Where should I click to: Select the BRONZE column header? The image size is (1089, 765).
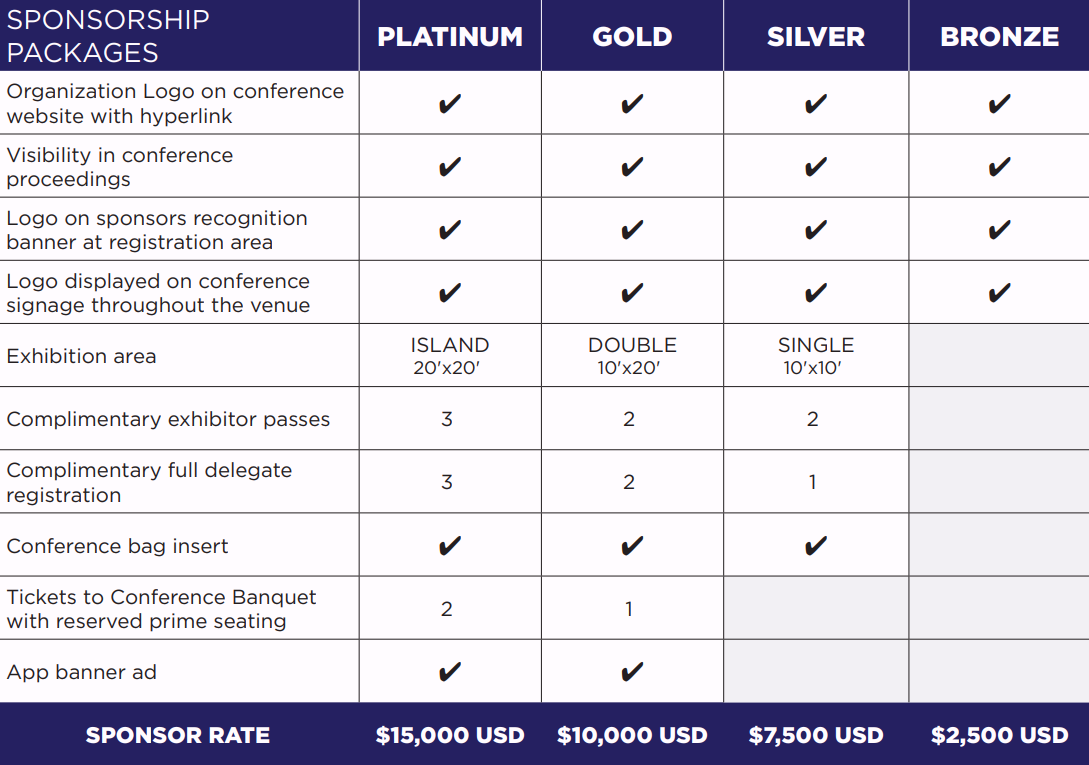(x=999, y=37)
